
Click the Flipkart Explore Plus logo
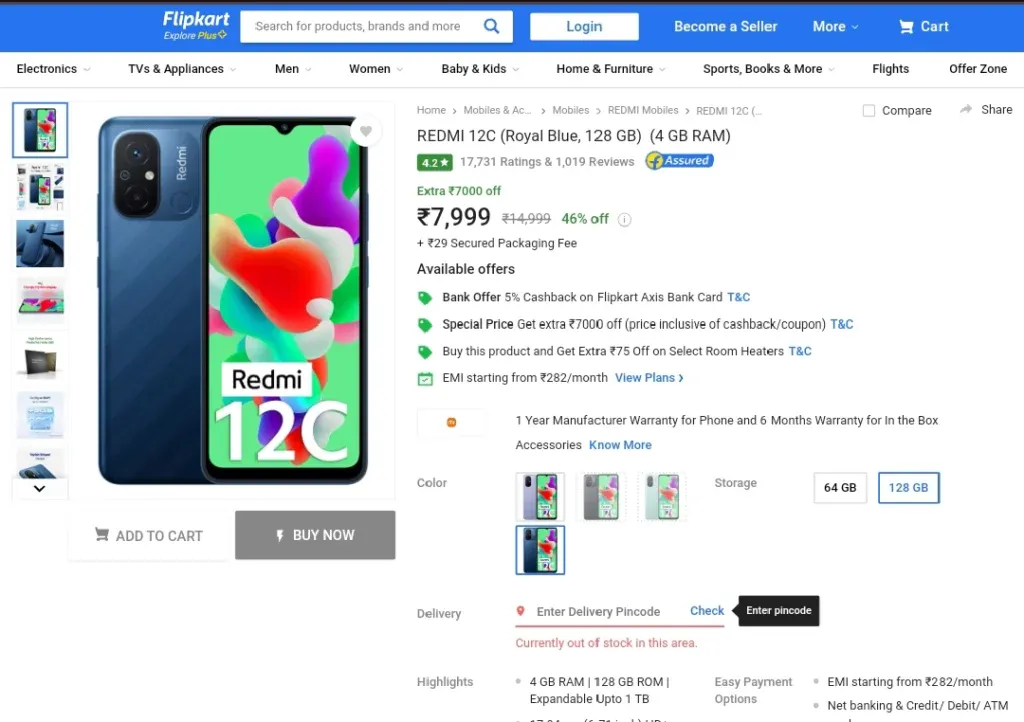point(195,25)
